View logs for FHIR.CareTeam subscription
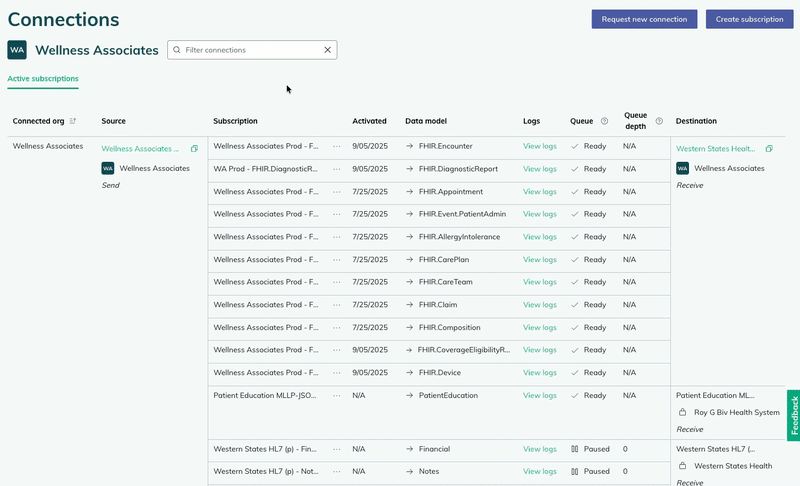 pyautogui.click(x=539, y=282)
